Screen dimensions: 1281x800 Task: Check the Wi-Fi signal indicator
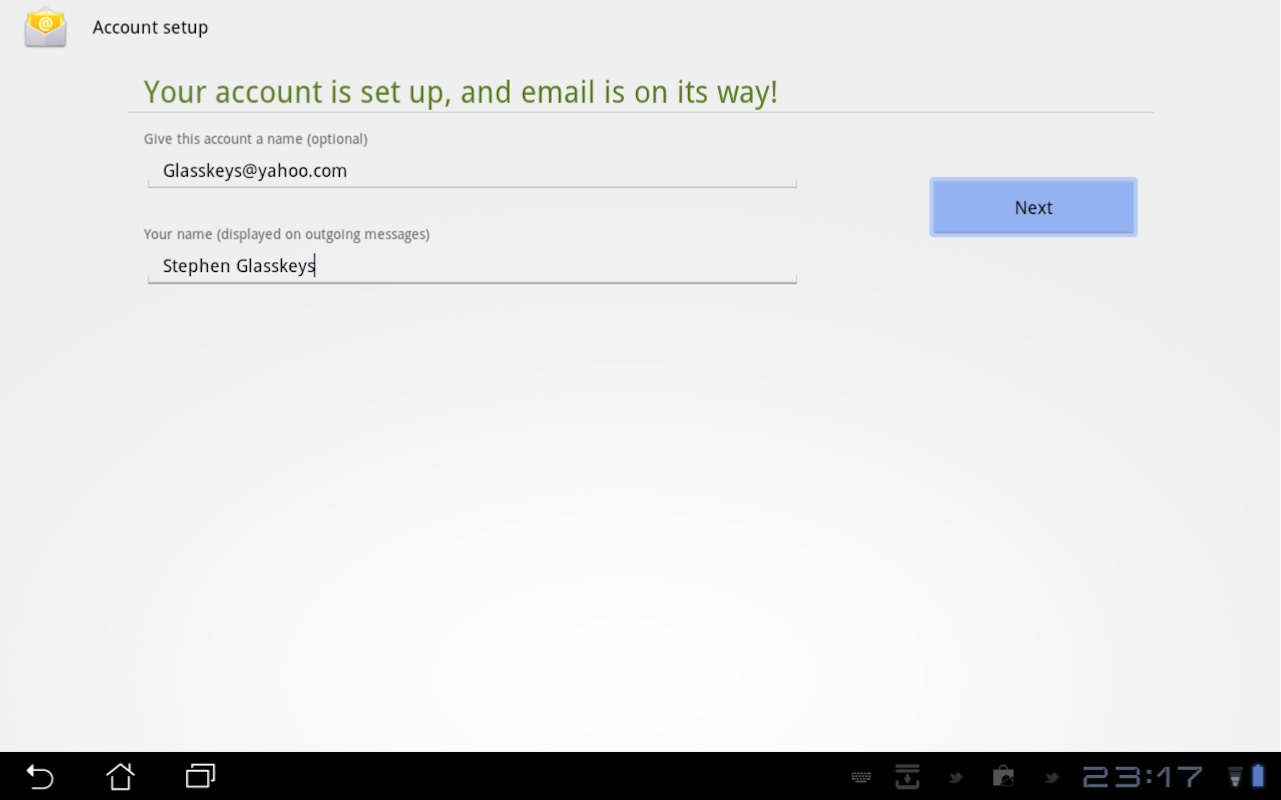coord(1235,777)
